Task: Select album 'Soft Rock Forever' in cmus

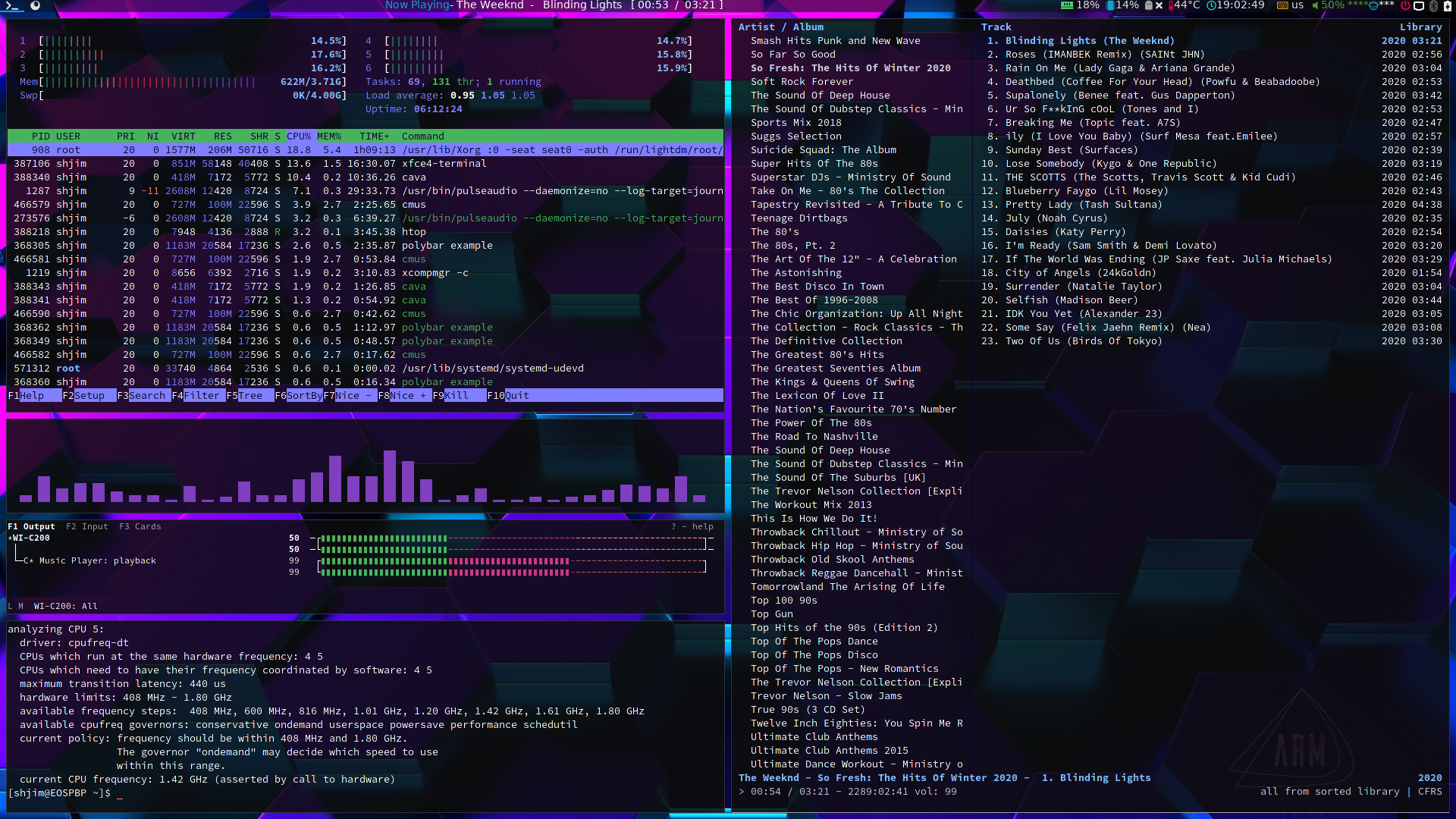Action: (x=802, y=82)
